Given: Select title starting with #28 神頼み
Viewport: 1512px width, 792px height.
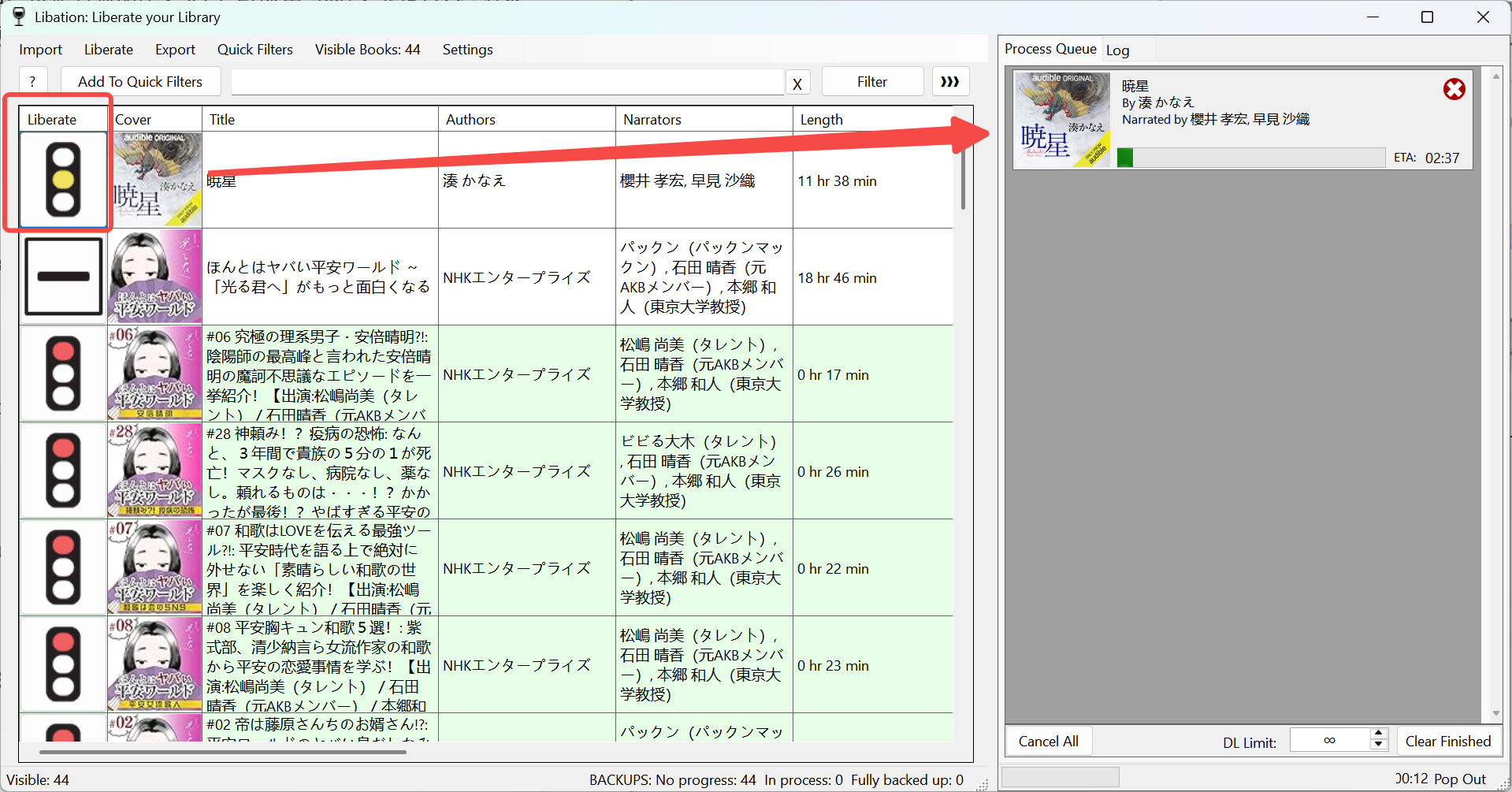Looking at the screenshot, I should (x=320, y=471).
